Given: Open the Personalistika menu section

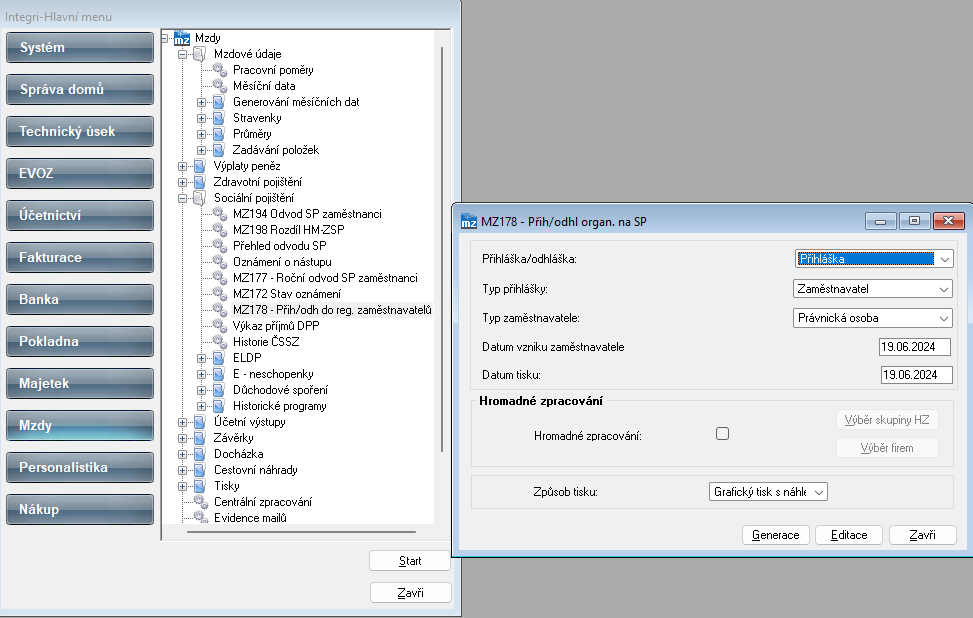Looking at the screenshot, I should tap(80, 467).
